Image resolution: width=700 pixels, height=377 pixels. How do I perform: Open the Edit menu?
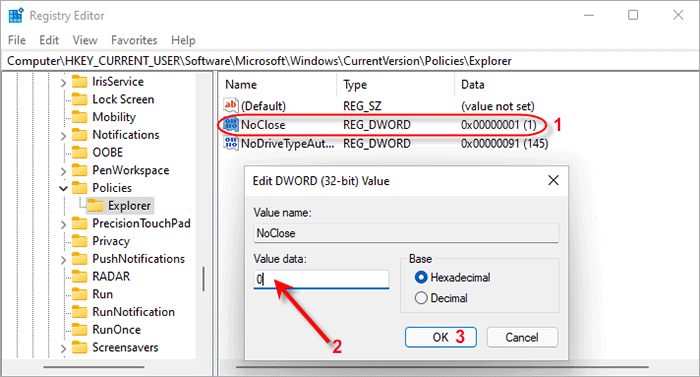(49, 40)
